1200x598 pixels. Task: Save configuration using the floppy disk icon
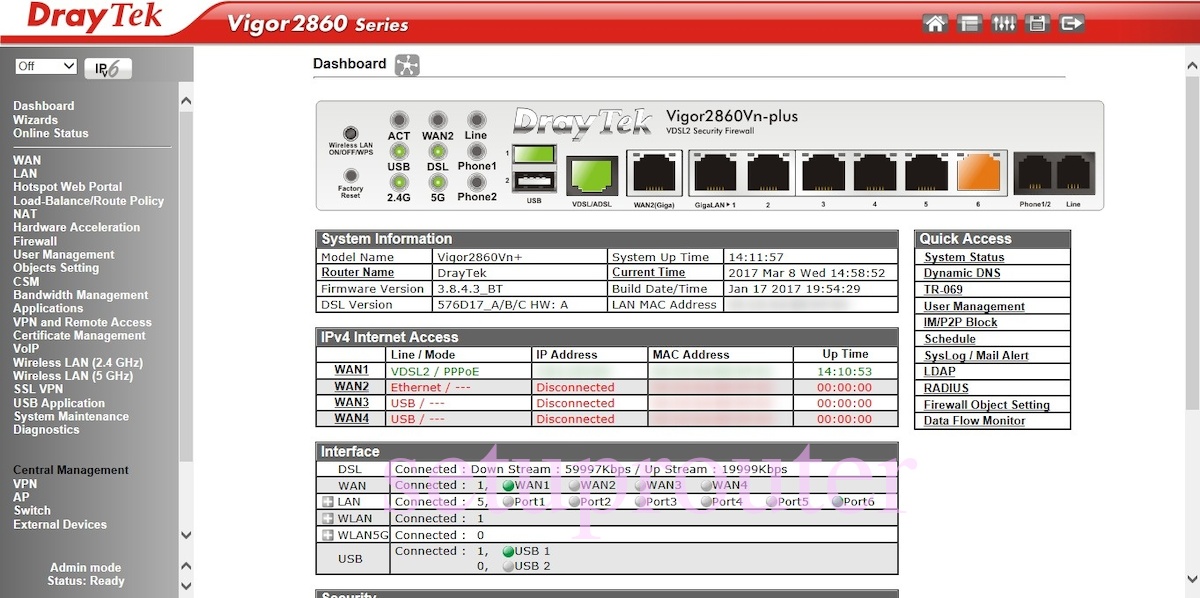[x=1037, y=21]
